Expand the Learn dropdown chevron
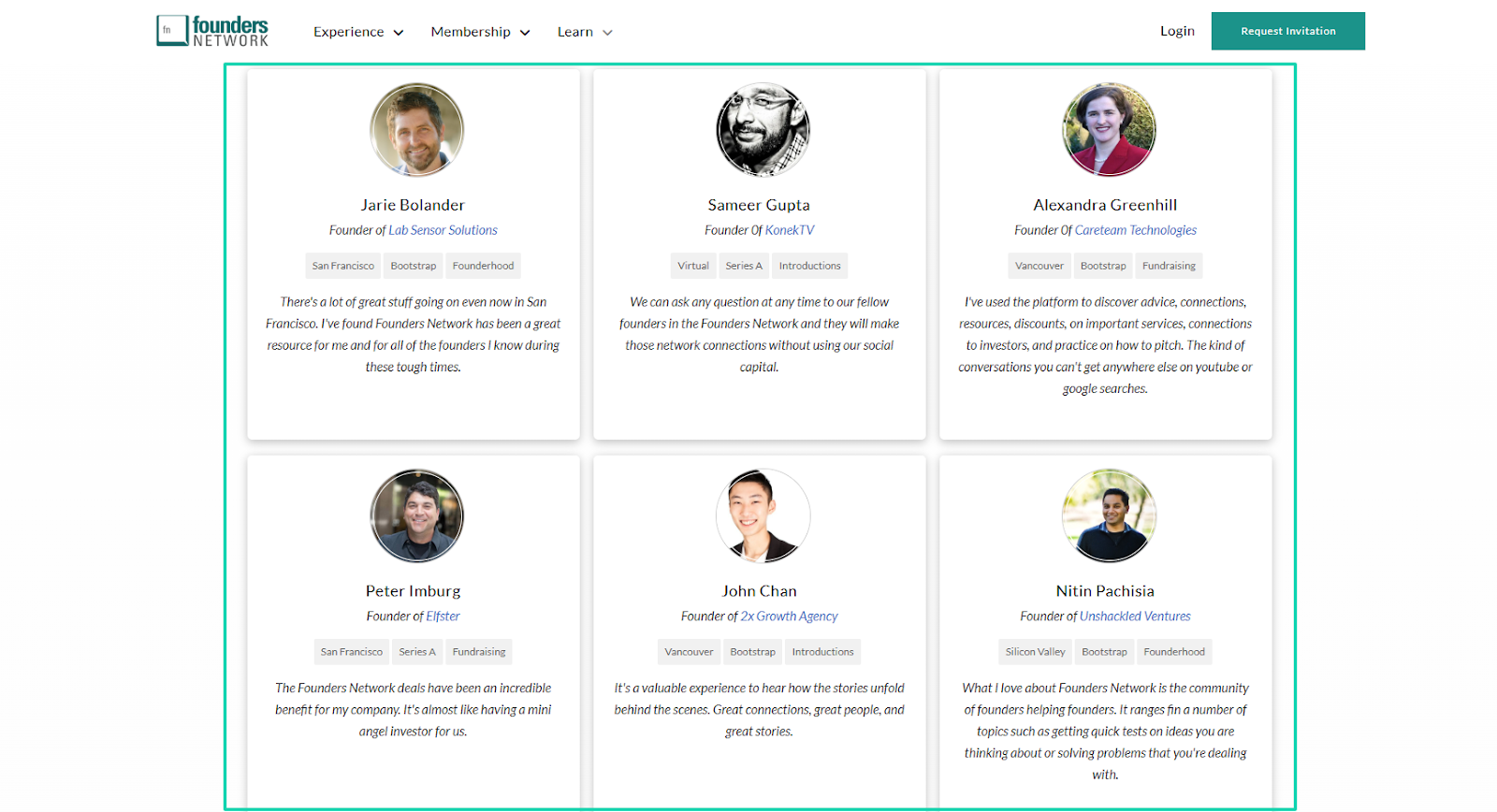The height and width of the screenshot is (812, 1497). 607,33
